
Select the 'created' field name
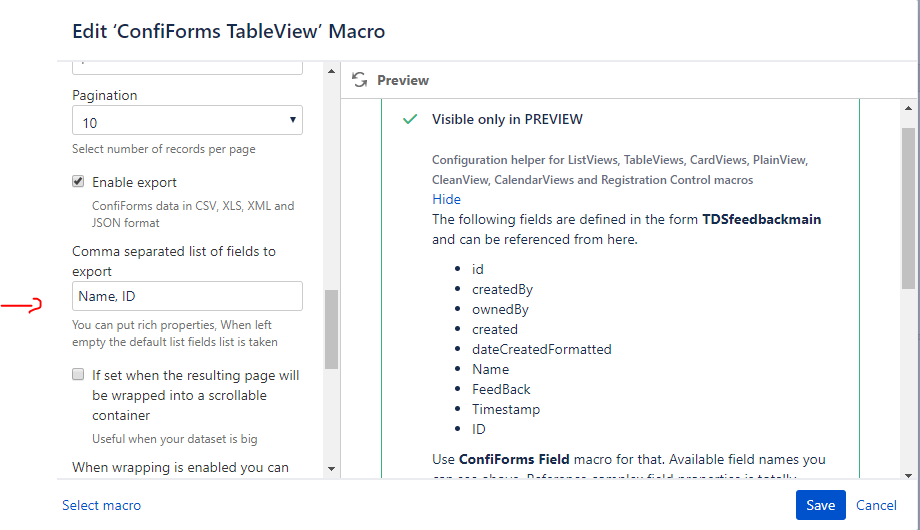pos(495,329)
